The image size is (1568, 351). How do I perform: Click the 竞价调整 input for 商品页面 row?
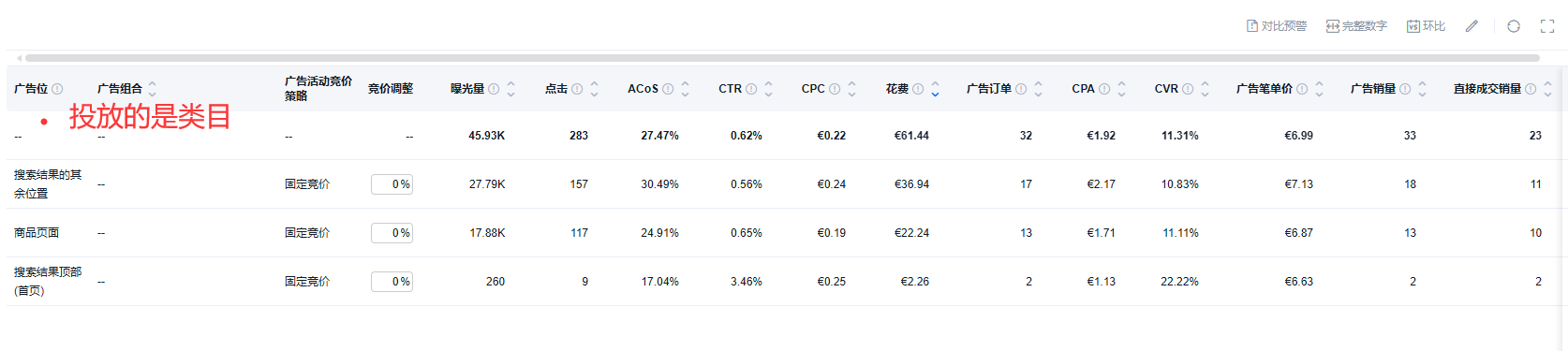[392, 233]
